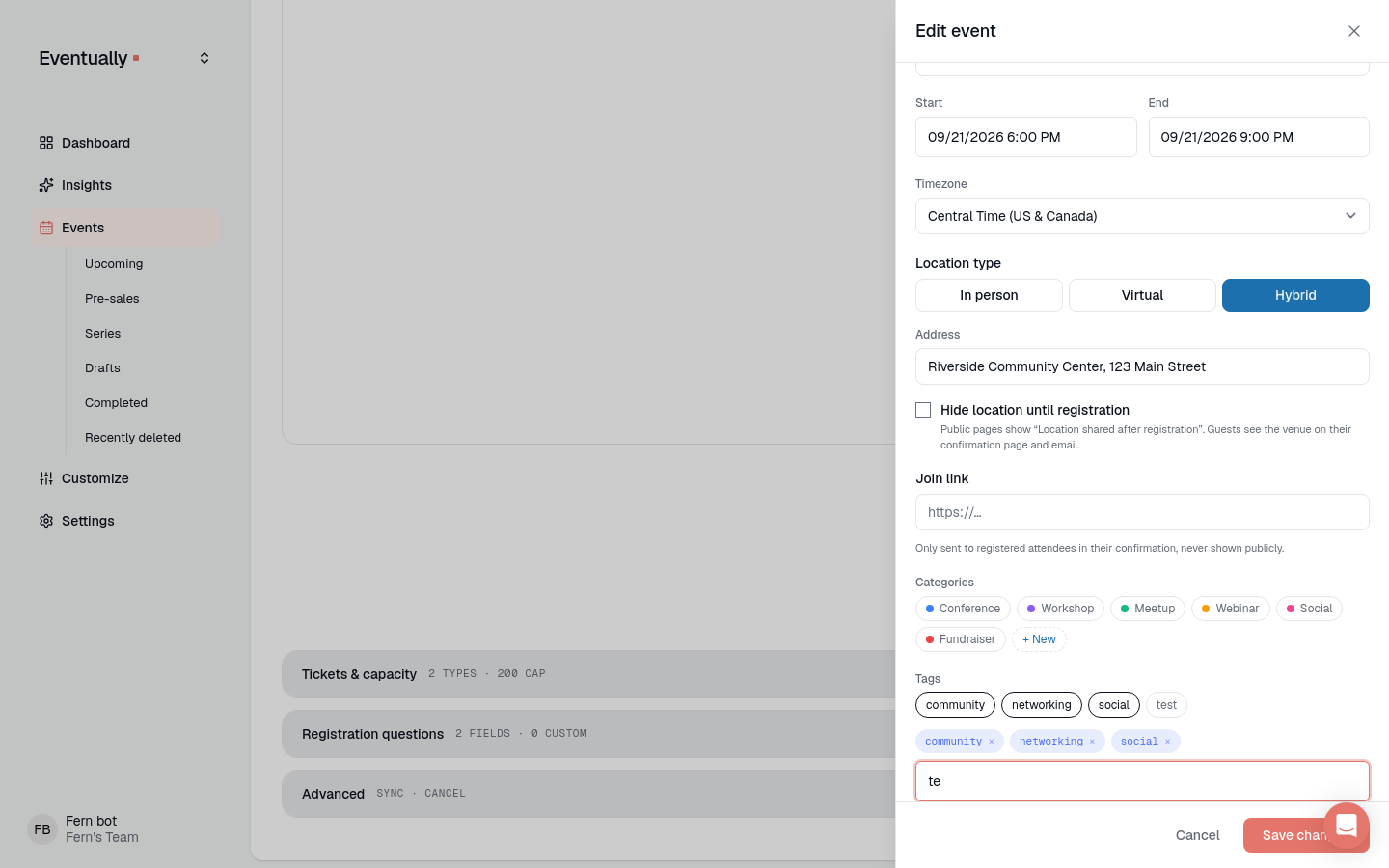Select the orange Webinar category
1389x868 pixels.
pos(1231,609)
